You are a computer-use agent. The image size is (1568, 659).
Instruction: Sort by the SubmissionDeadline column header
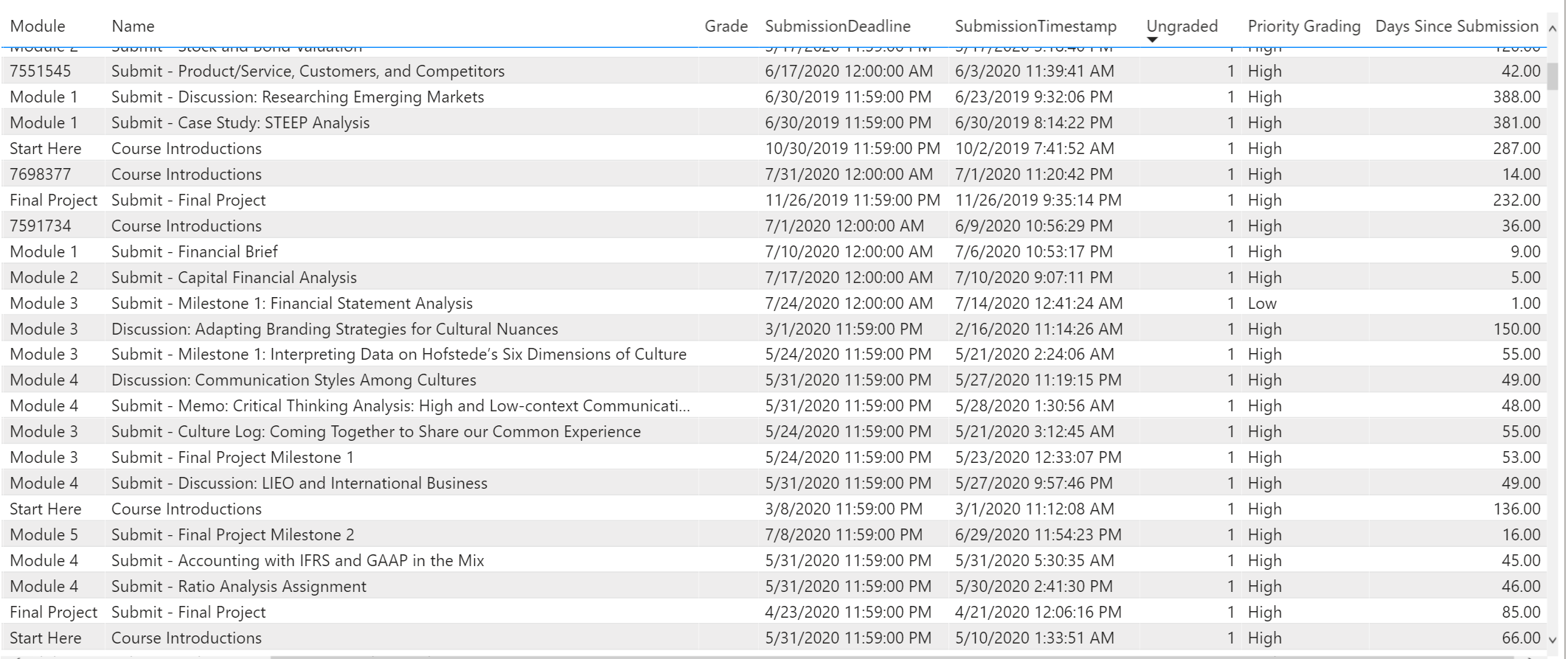(838, 27)
